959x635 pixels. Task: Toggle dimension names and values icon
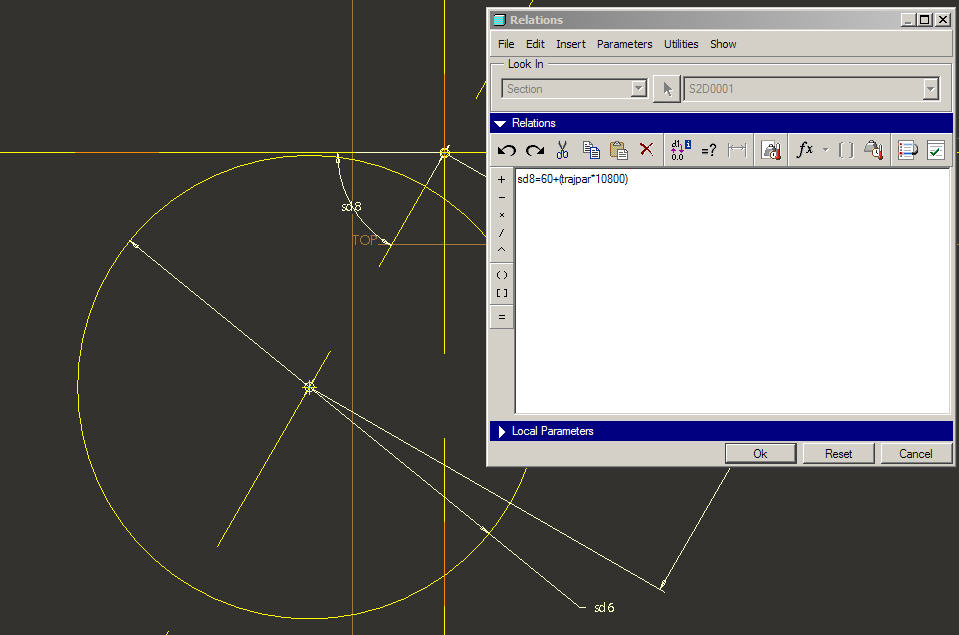(680, 150)
